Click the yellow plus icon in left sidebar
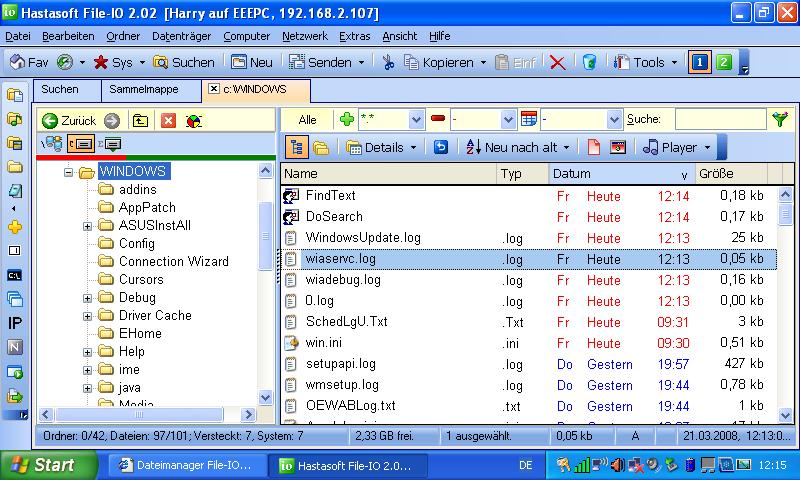This screenshot has height=480, width=800. [15, 226]
